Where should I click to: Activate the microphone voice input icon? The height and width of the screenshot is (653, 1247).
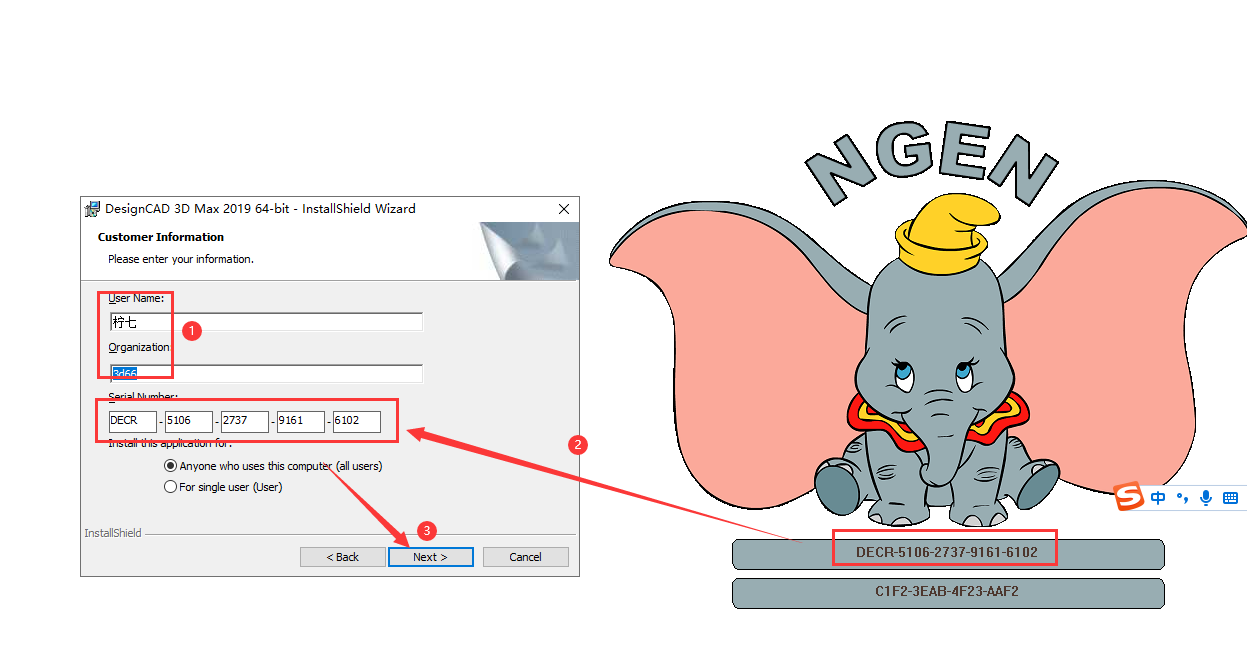tap(1206, 498)
